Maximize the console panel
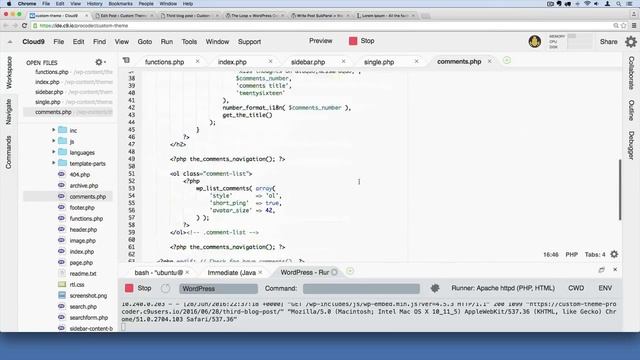 (x=601, y=270)
